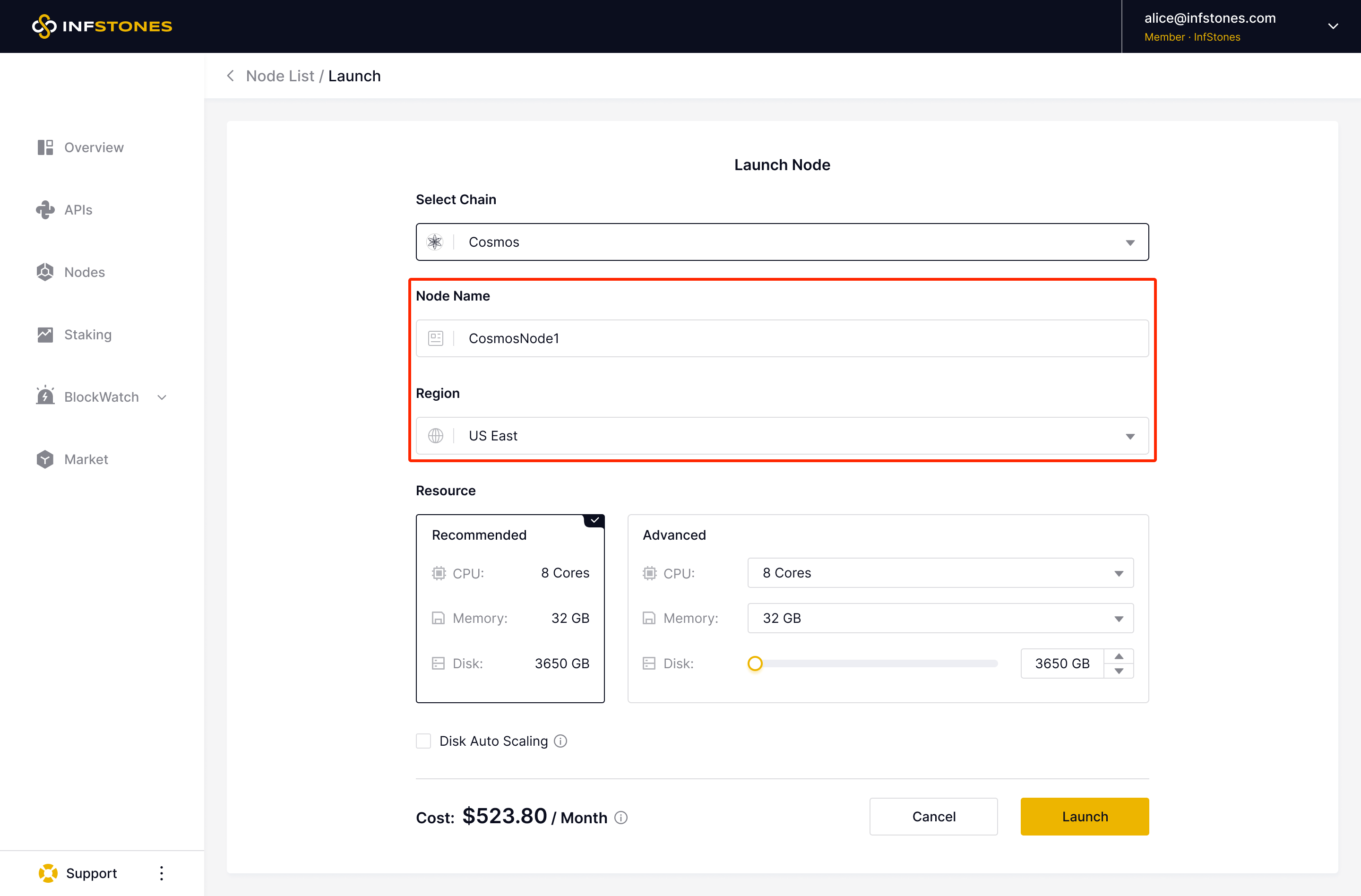Click the monthly cost info icon
Image resolution: width=1361 pixels, height=896 pixels.
[x=621, y=818]
